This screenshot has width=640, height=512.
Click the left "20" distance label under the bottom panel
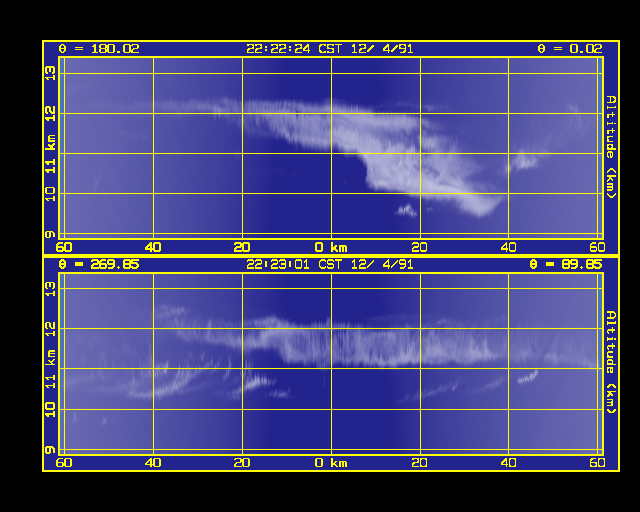tap(242, 463)
